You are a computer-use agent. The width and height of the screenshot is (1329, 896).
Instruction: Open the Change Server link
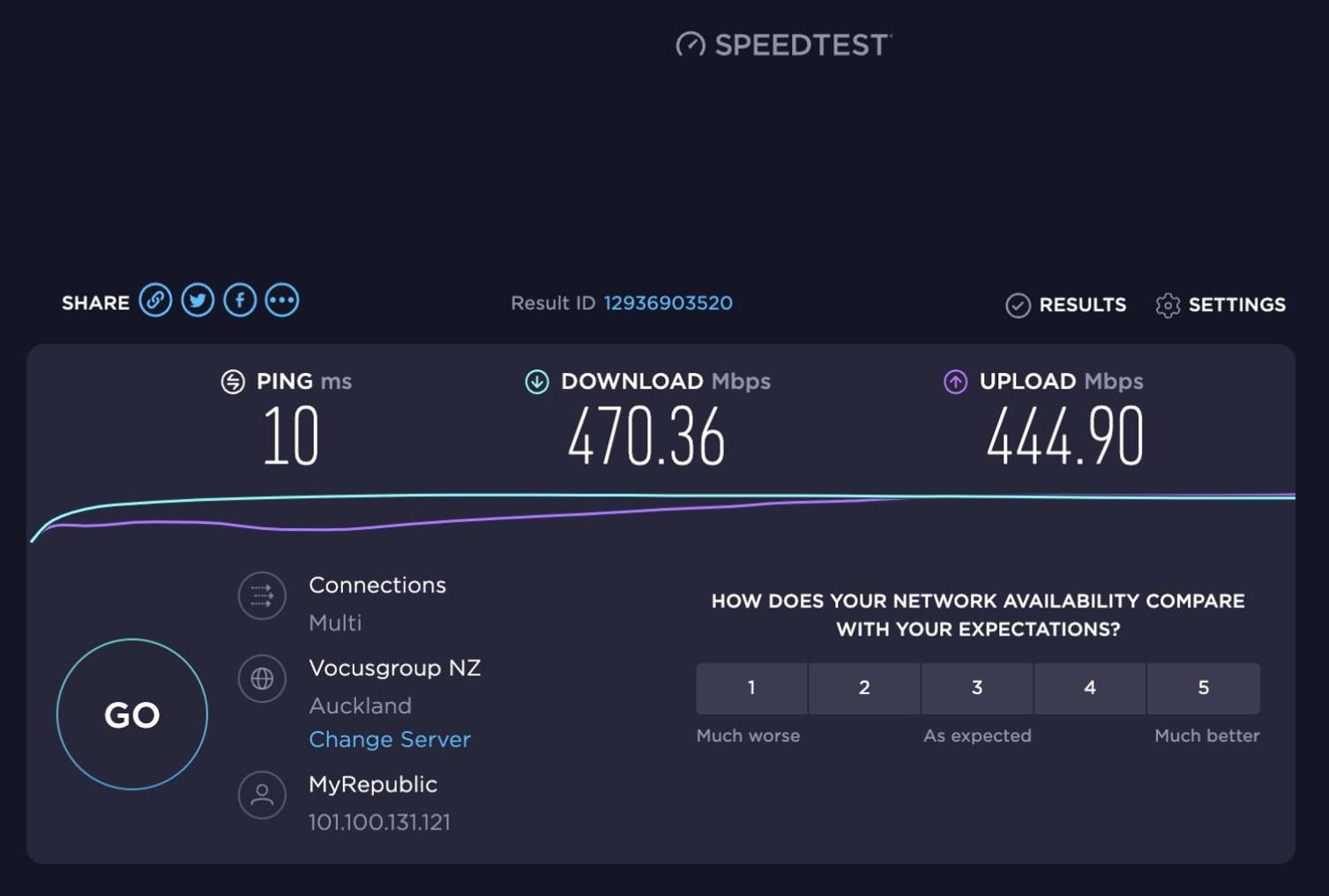[x=390, y=739]
